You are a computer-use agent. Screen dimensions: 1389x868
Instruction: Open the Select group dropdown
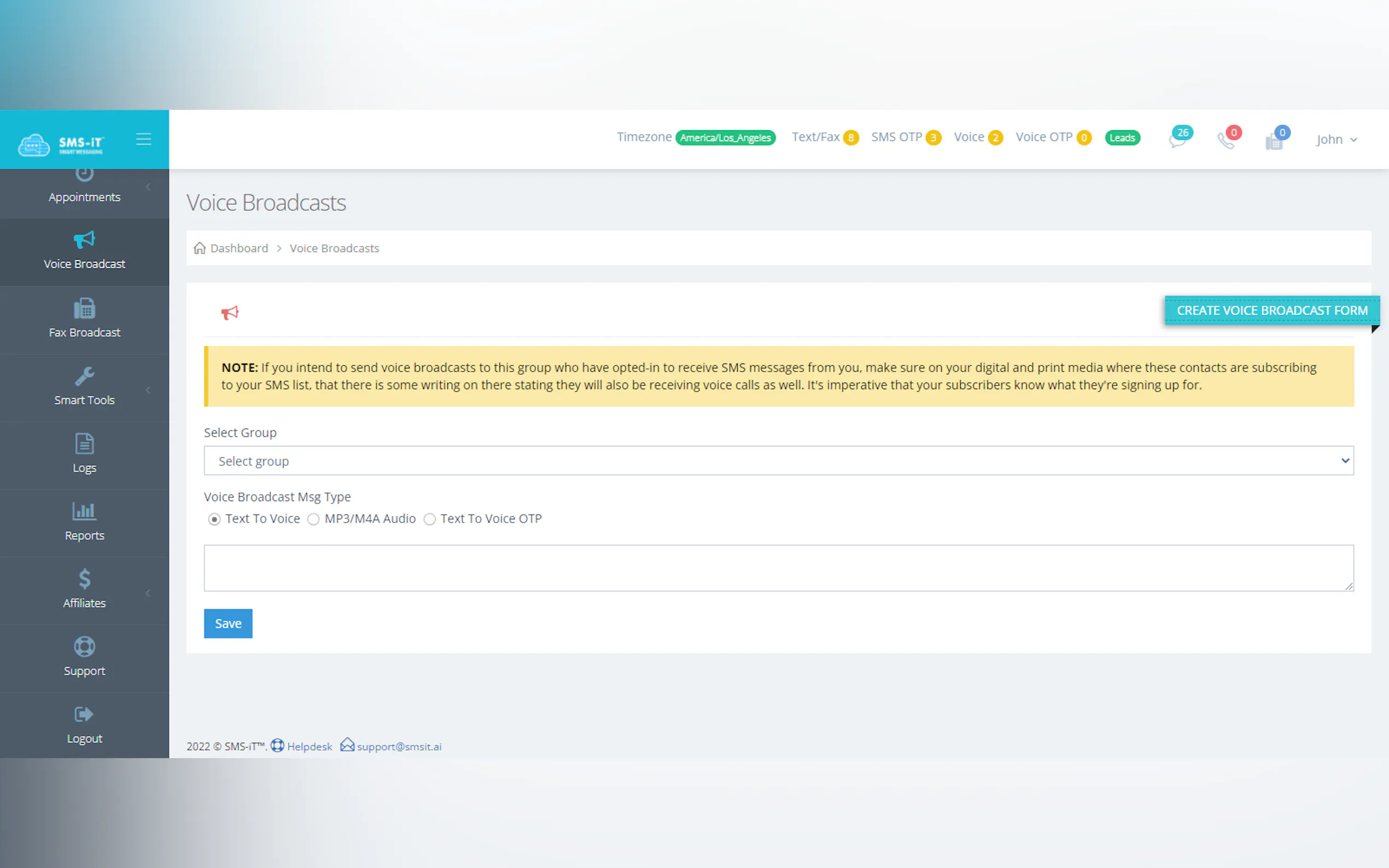[x=778, y=461]
